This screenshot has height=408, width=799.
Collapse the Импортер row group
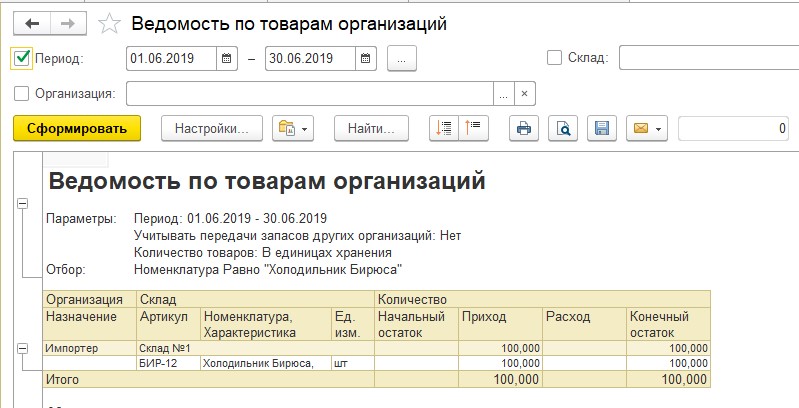pyautogui.click(x=22, y=348)
